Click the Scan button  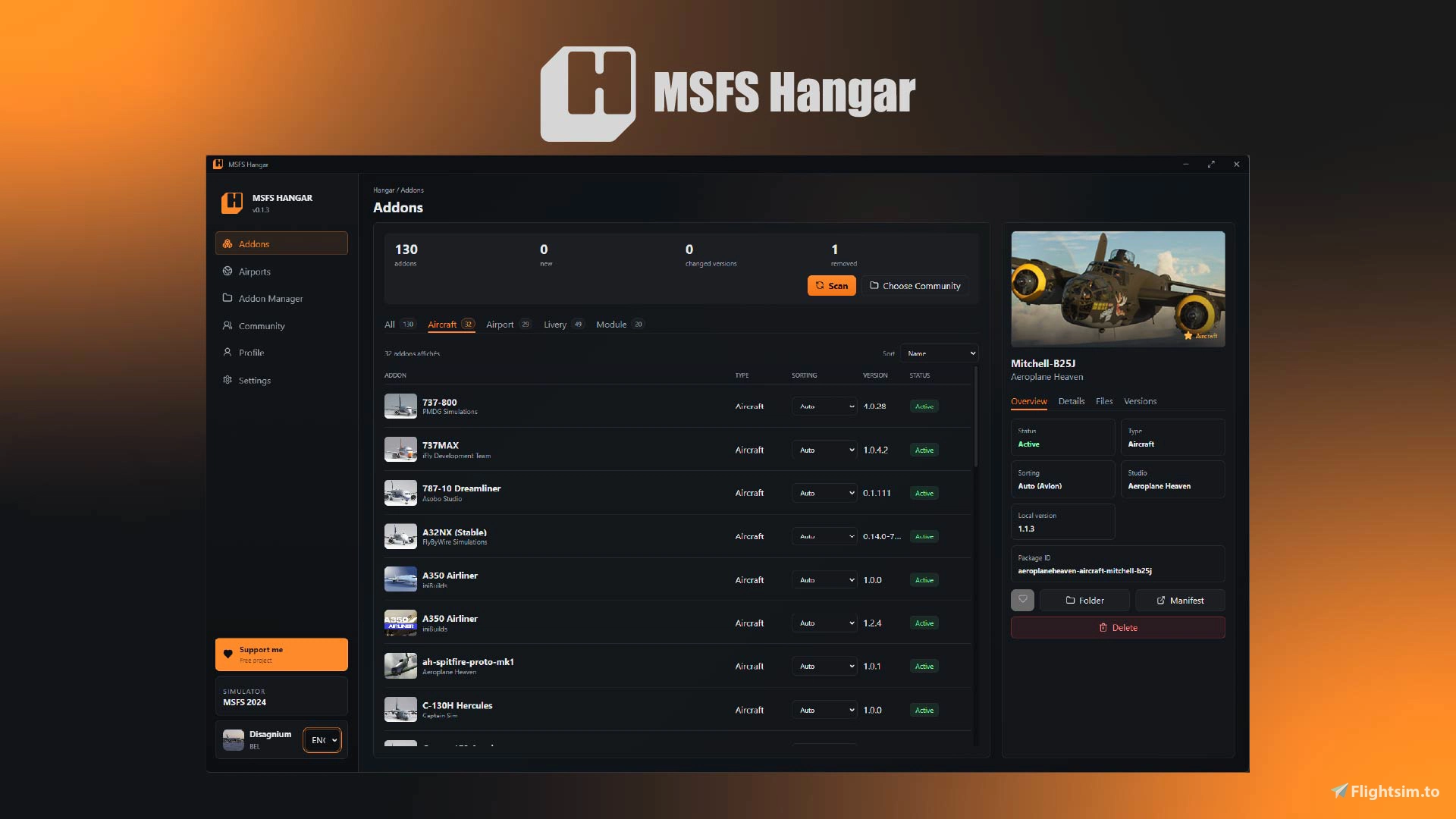pyautogui.click(x=832, y=286)
